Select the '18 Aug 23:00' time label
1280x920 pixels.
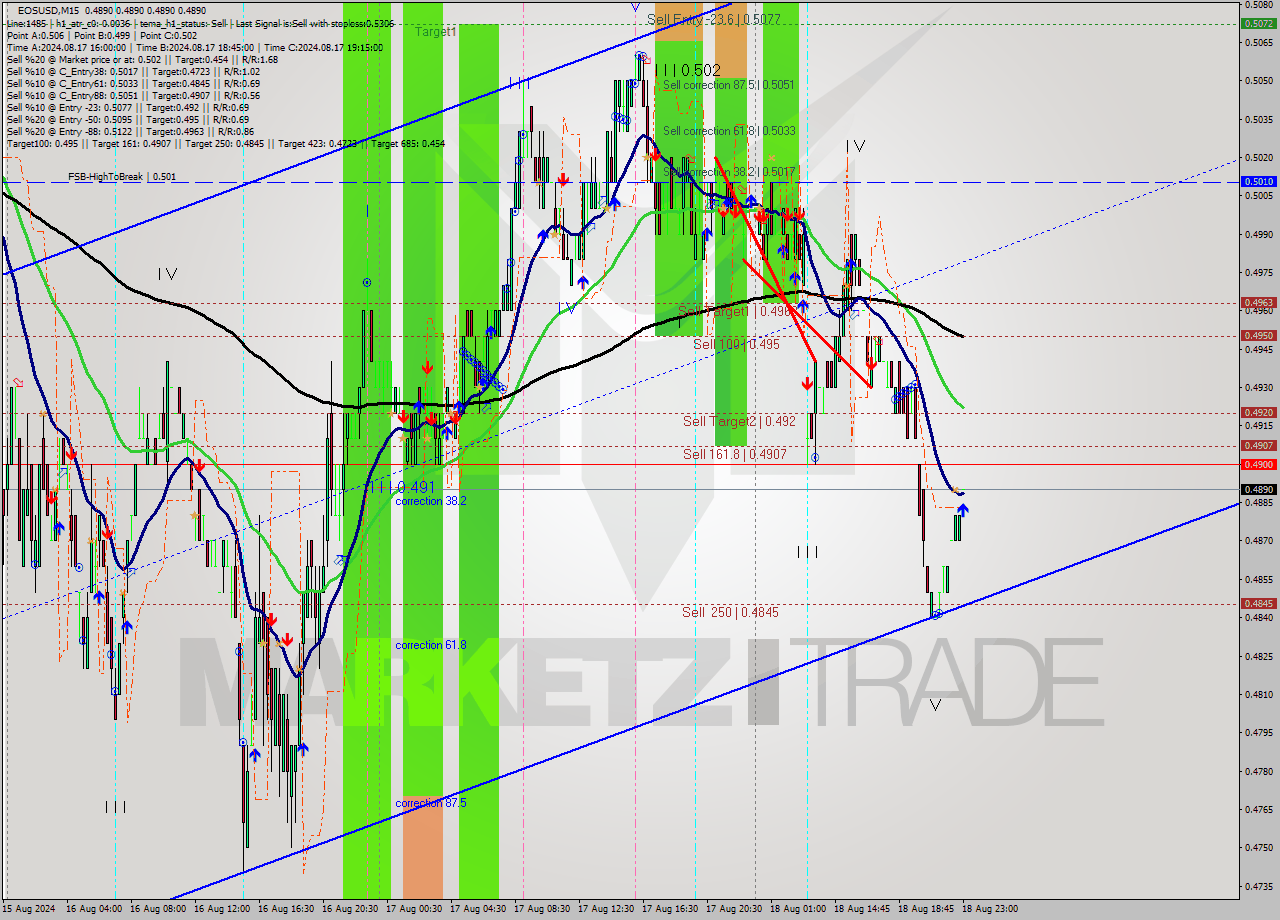(x=989, y=910)
